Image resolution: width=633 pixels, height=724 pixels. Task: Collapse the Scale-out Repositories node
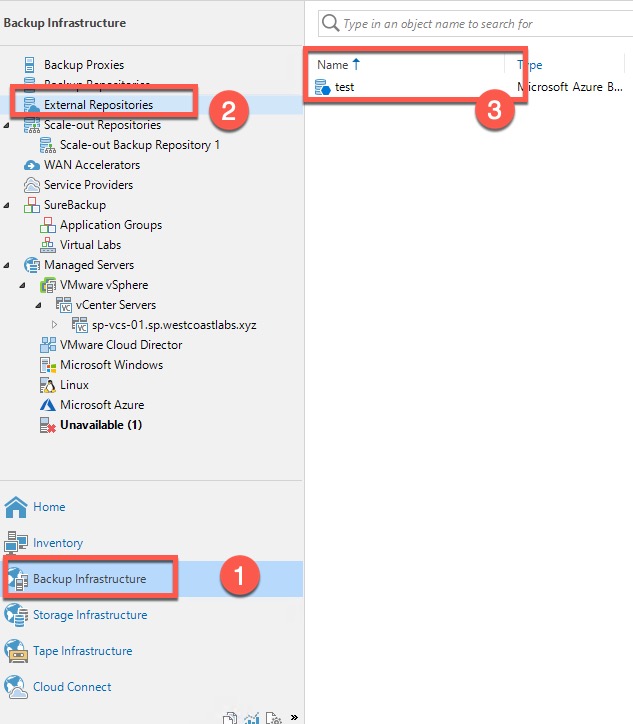(8, 125)
